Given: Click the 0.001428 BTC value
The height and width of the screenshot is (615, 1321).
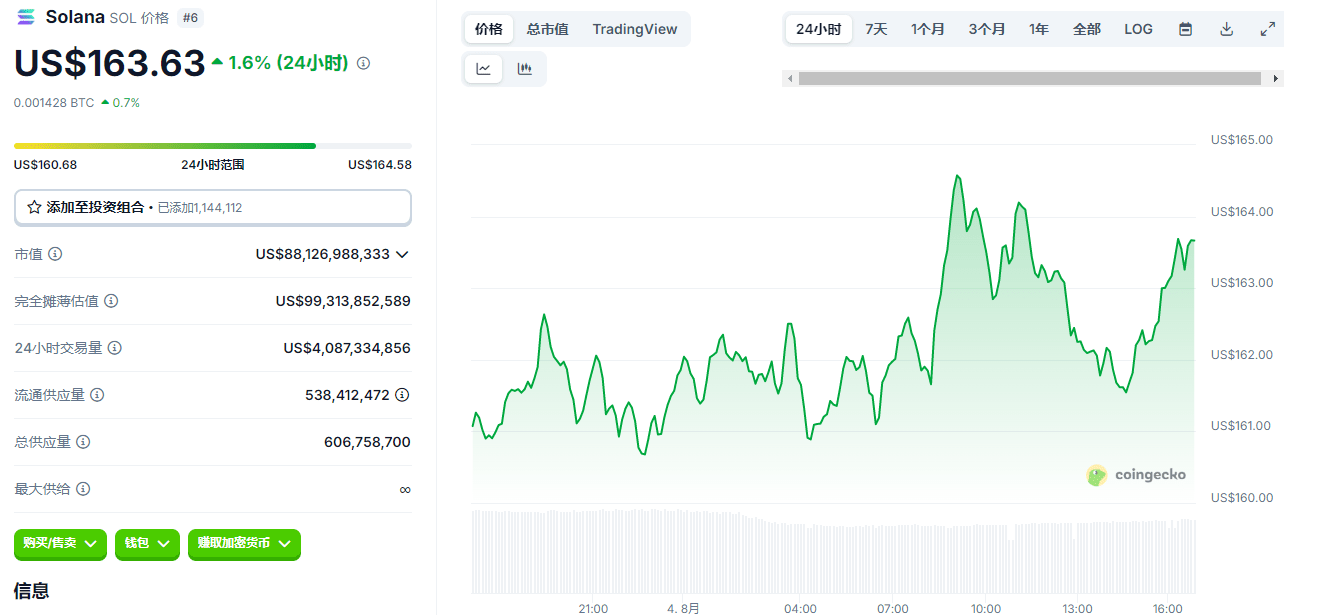Looking at the screenshot, I should tap(54, 103).
